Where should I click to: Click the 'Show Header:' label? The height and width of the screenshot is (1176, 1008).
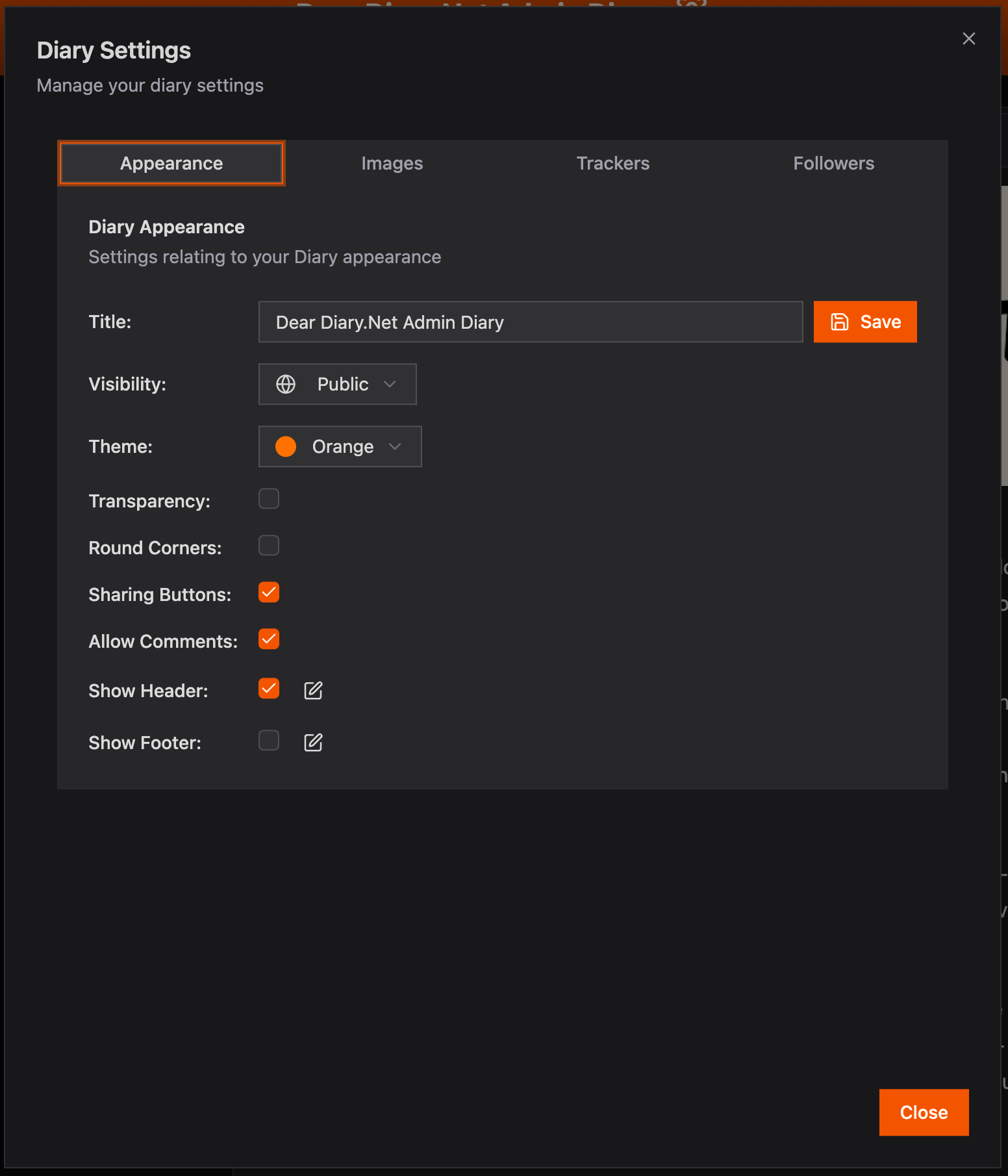click(x=148, y=691)
